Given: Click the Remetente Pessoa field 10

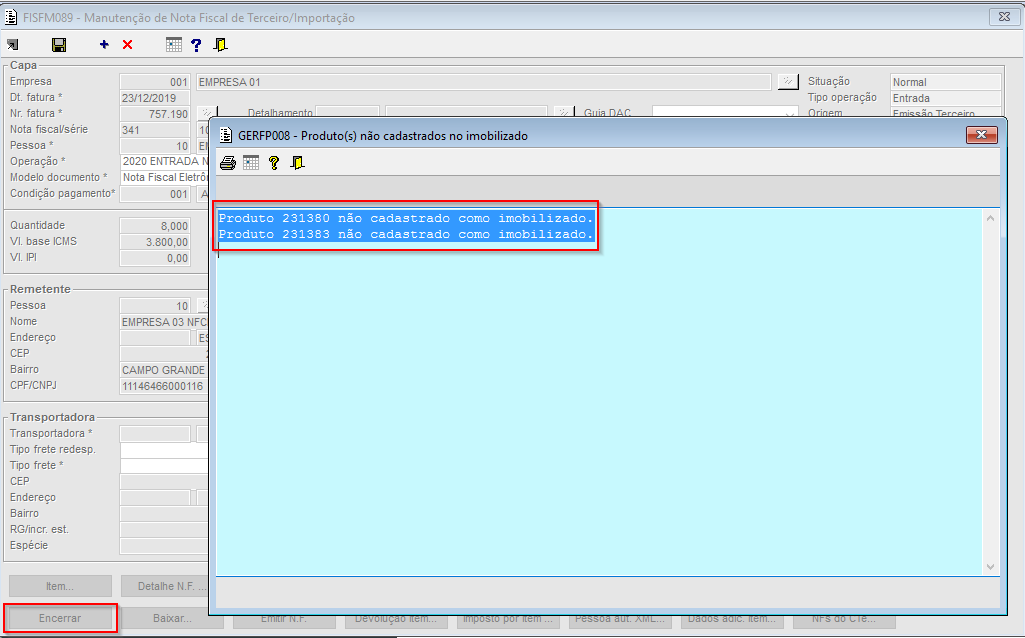Looking at the screenshot, I should click(155, 306).
